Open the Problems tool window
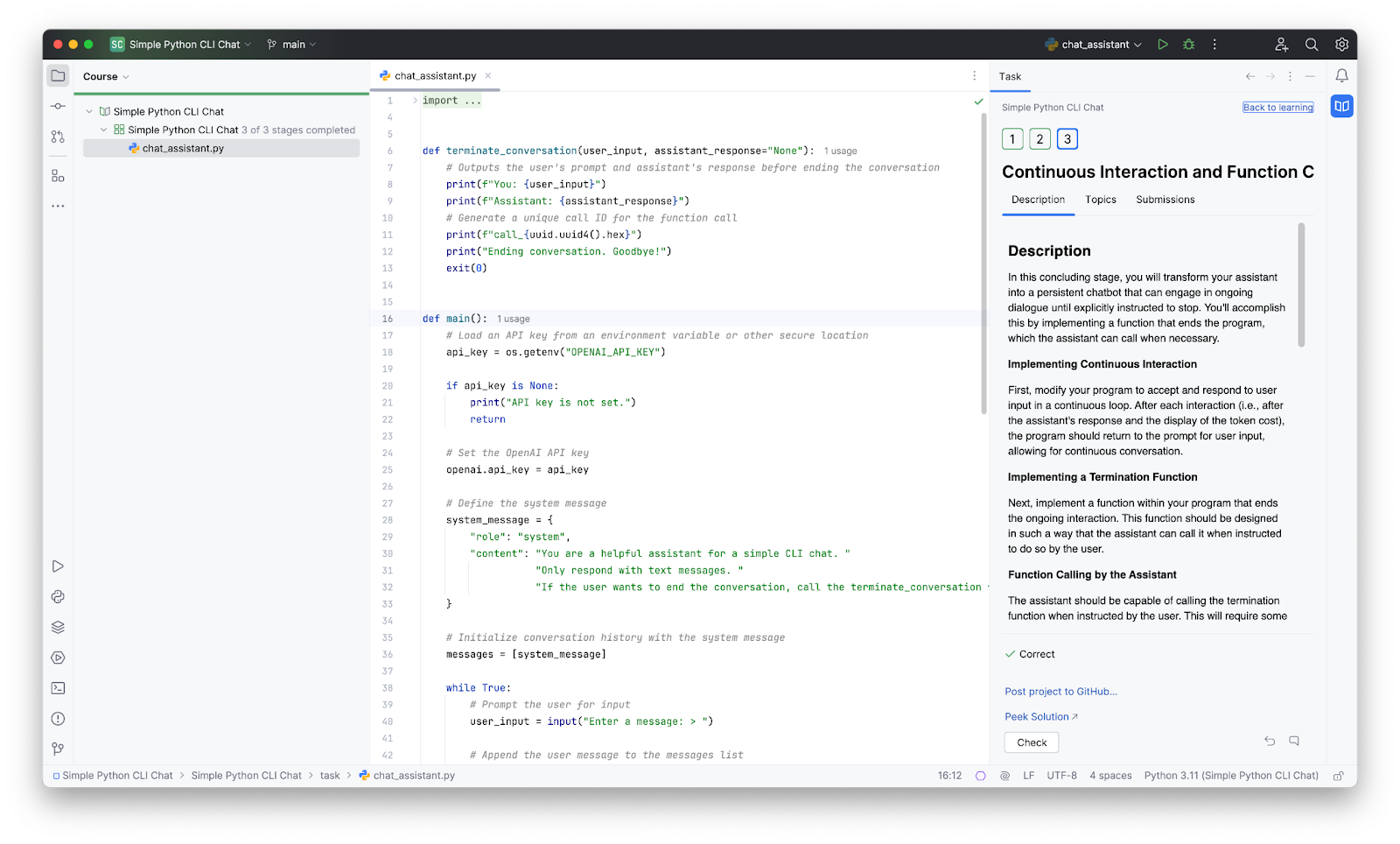The width and height of the screenshot is (1400, 844). coord(58,719)
